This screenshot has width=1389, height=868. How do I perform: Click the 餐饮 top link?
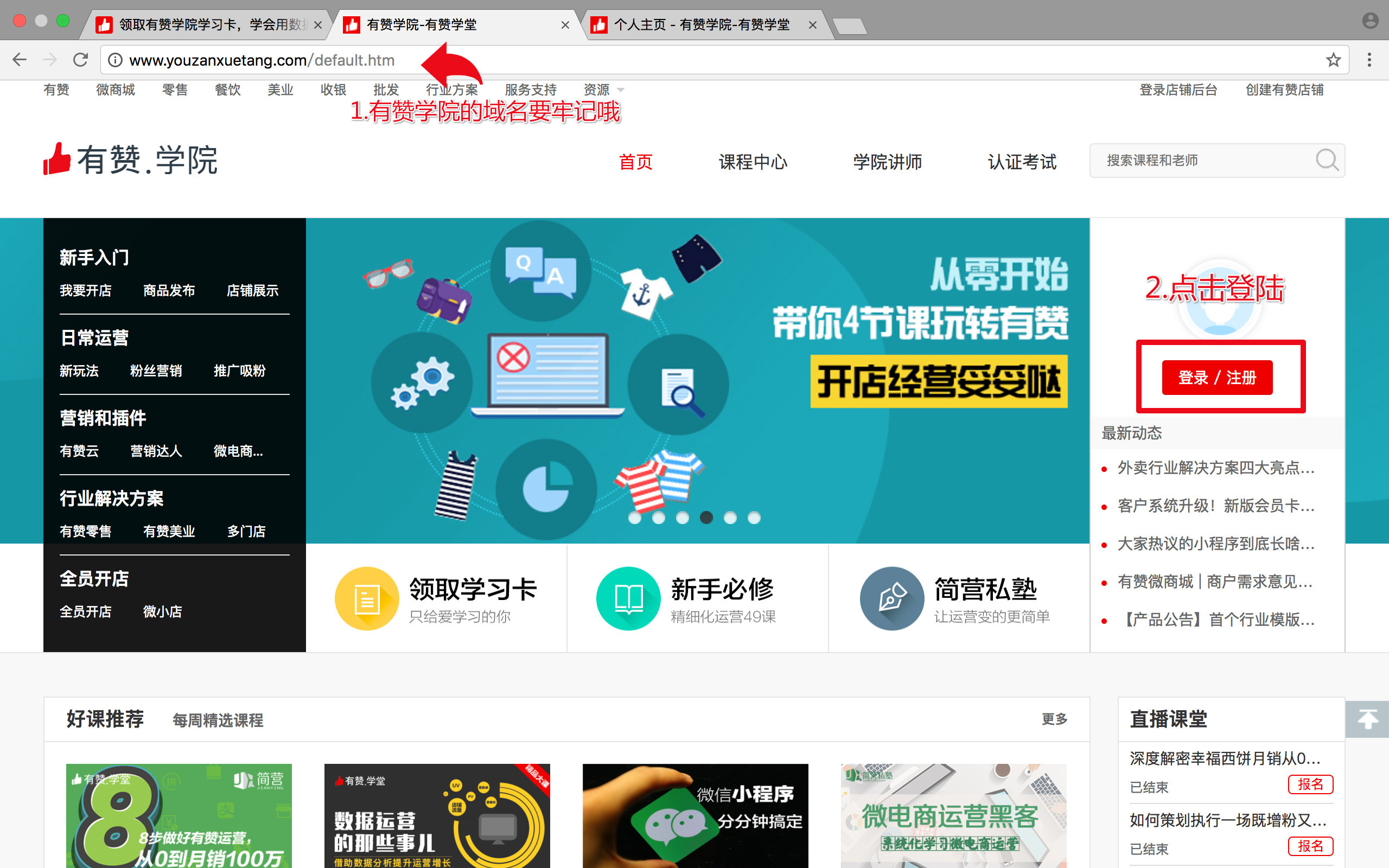227,90
